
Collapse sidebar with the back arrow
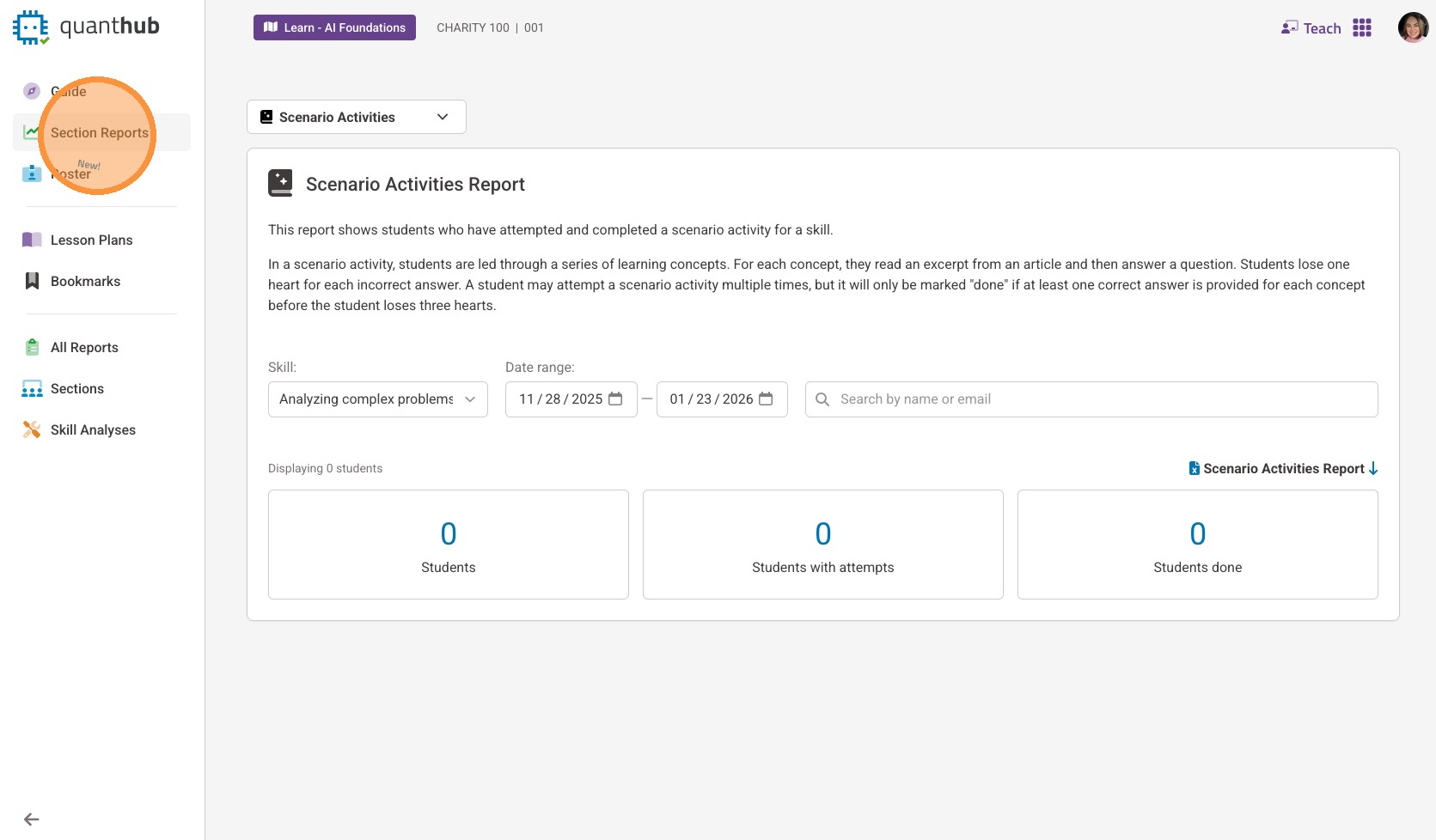(x=32, y=819)
